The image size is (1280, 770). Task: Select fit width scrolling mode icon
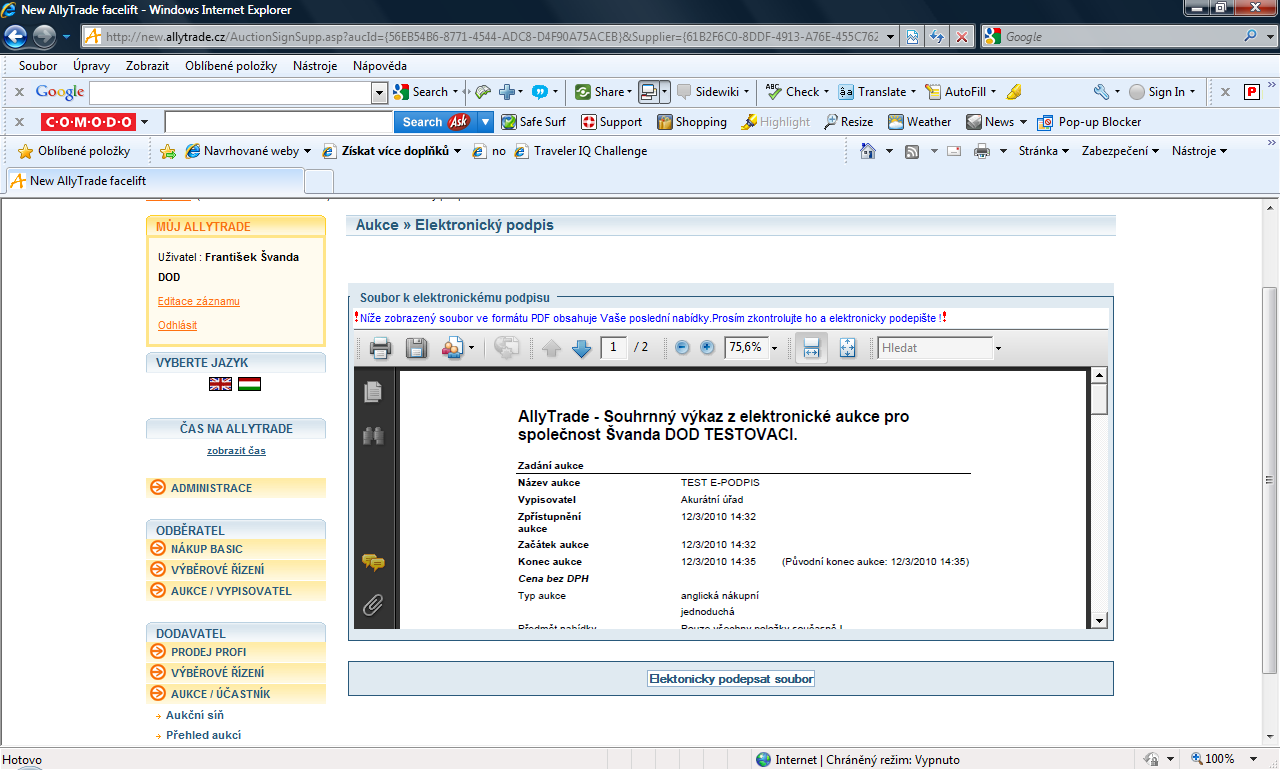811,348
